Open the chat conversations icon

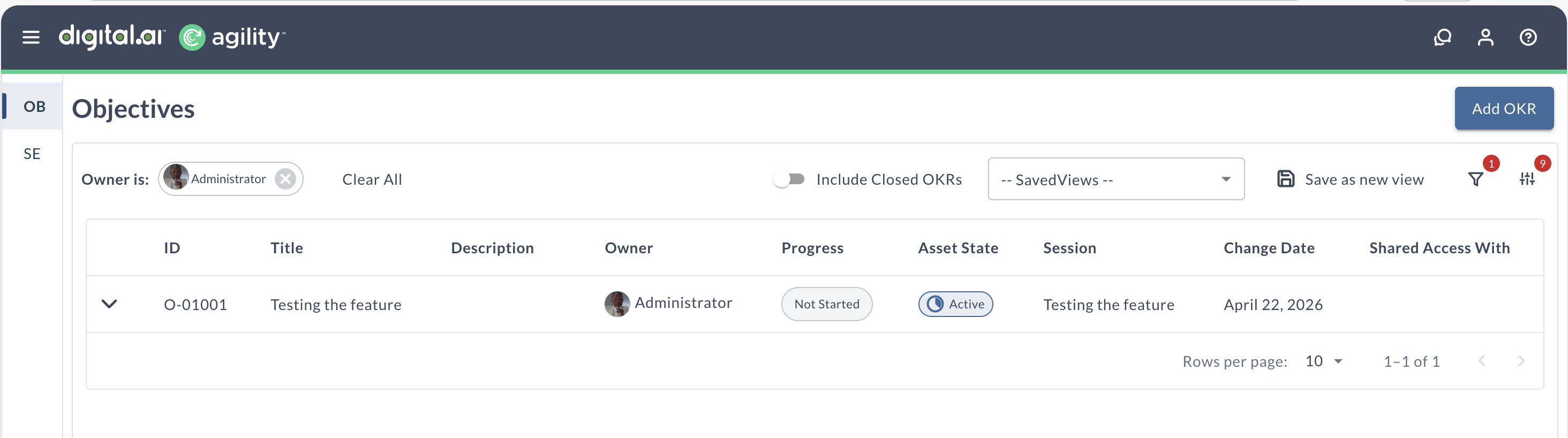[1442, 37]
